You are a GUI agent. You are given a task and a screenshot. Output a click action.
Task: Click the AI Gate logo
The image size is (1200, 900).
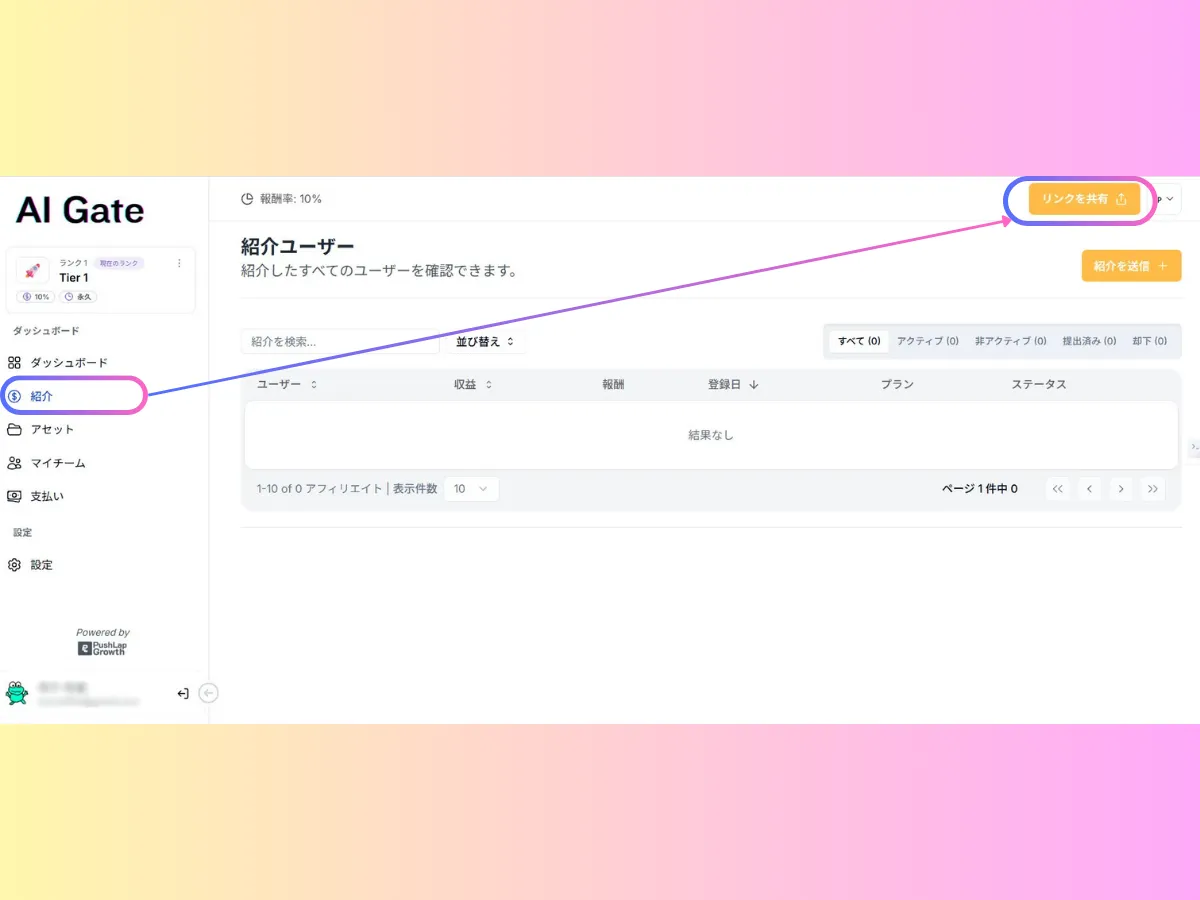(x=80, y=210)
